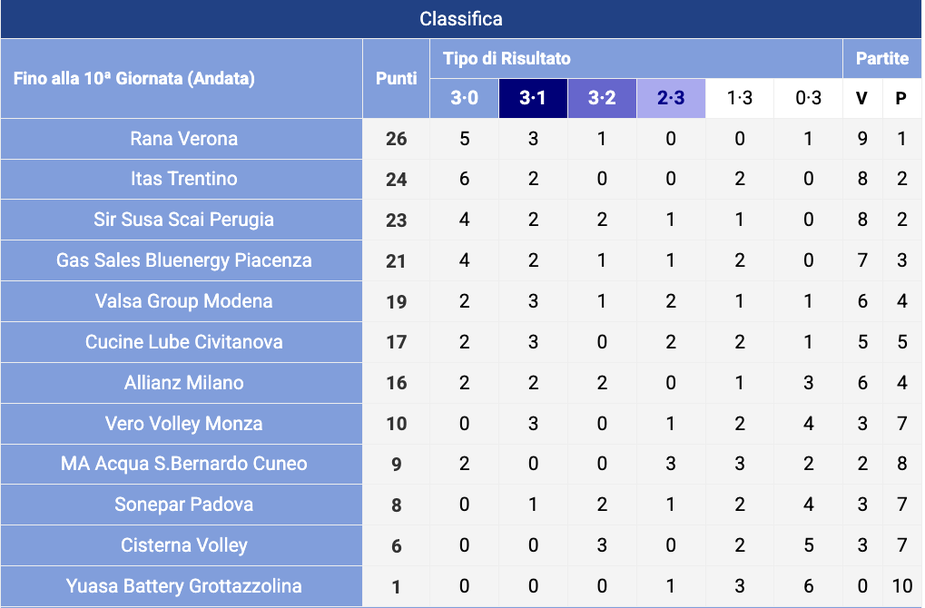Select Cucine Lube Civitanova team

(184, 342)
